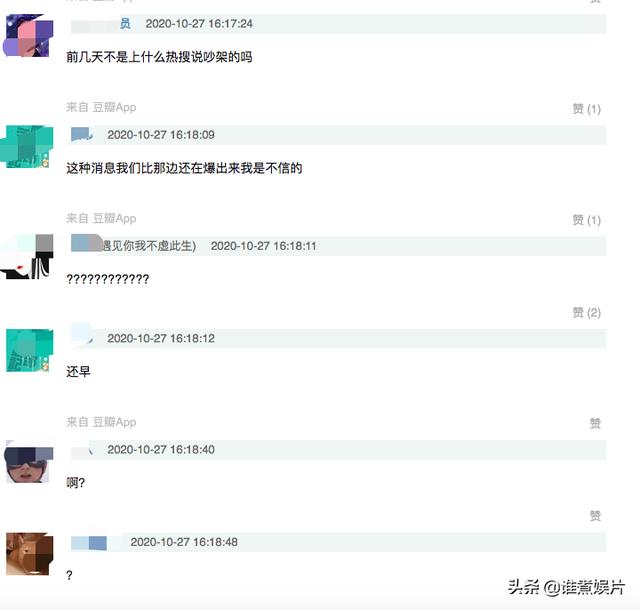This screenshot has height=610, width=640.
Task: Open brown avatar beside the 16:18:48 comment
Action: (29, 554)
